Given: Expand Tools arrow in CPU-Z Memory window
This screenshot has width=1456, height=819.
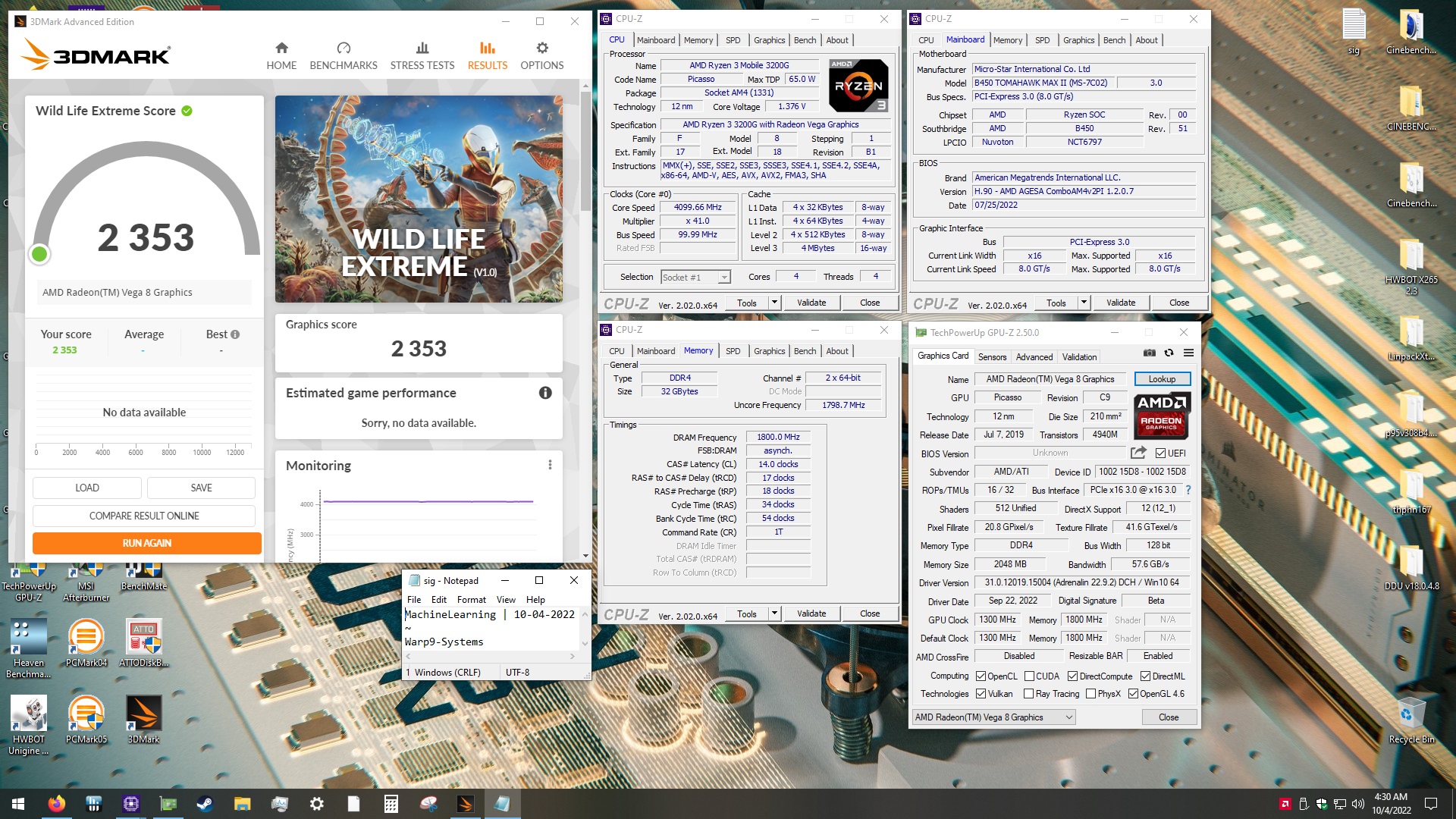Looking at the screenshot, I should pyautogui.click(x=774, y=613).
